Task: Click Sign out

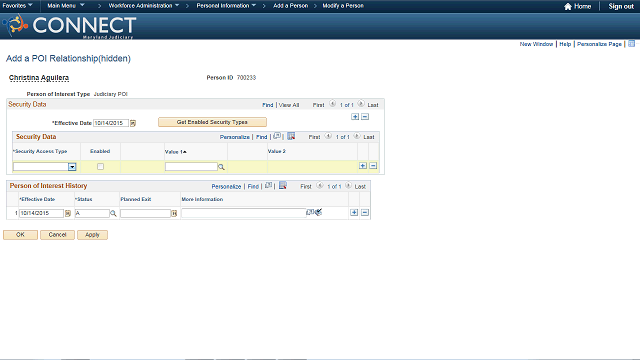Action: point(621,6)
